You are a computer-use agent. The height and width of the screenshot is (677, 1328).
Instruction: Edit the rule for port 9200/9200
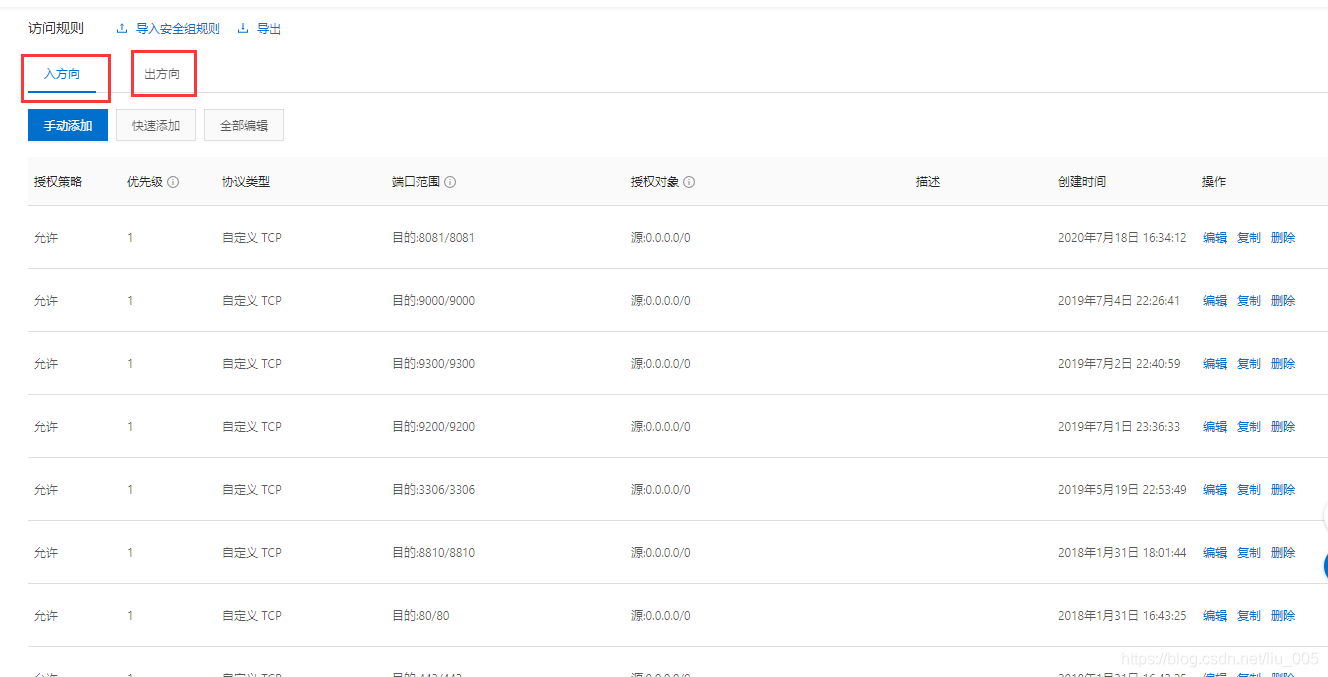[x=1215, y=427]
